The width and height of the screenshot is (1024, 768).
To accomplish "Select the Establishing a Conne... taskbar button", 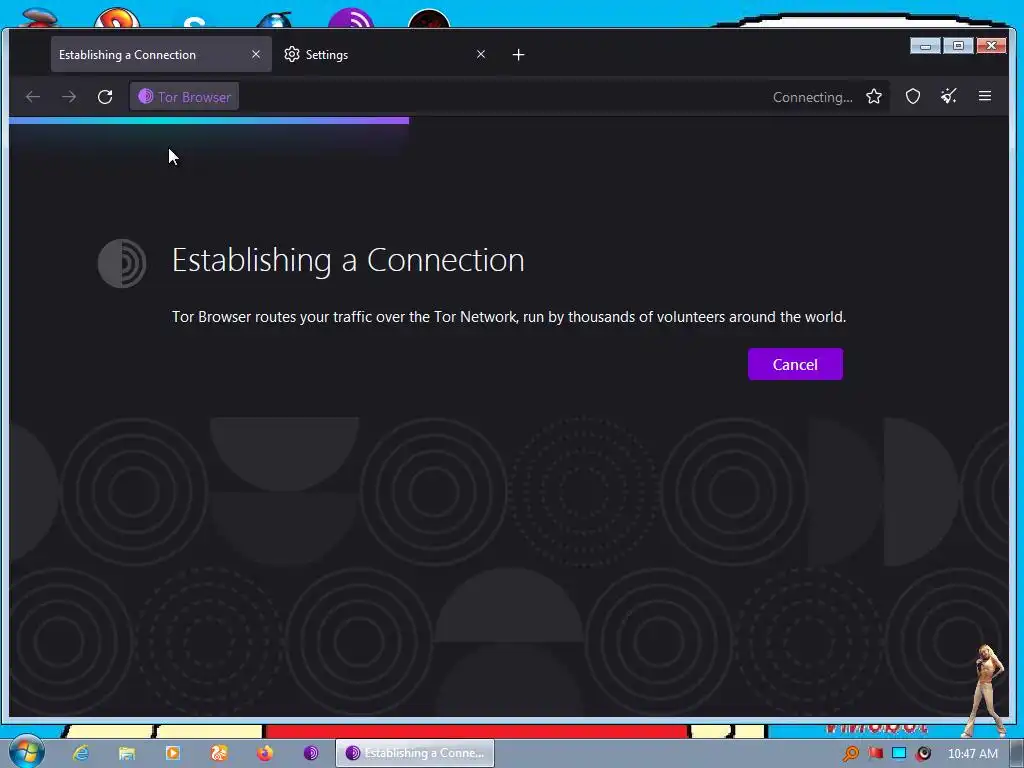I will tap(415, 753).
